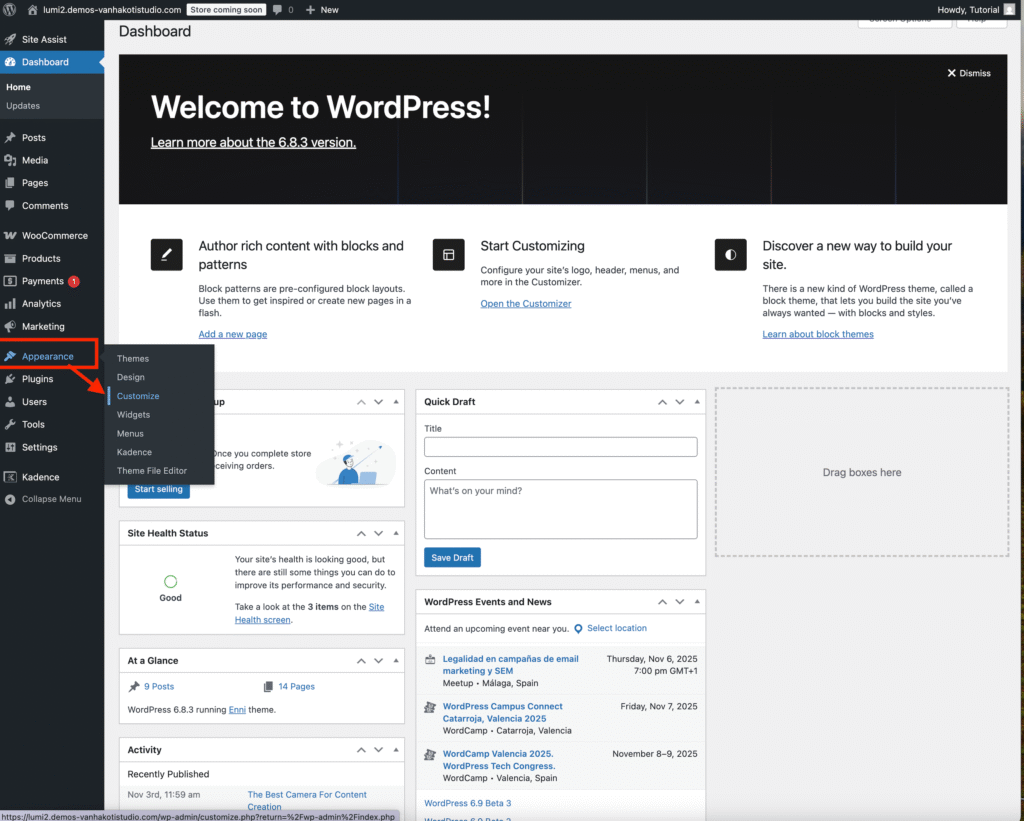Viewport: 1024px width, 821px height.
Task: Collapse the Quick Draft panel
Action: click(695, 402)
